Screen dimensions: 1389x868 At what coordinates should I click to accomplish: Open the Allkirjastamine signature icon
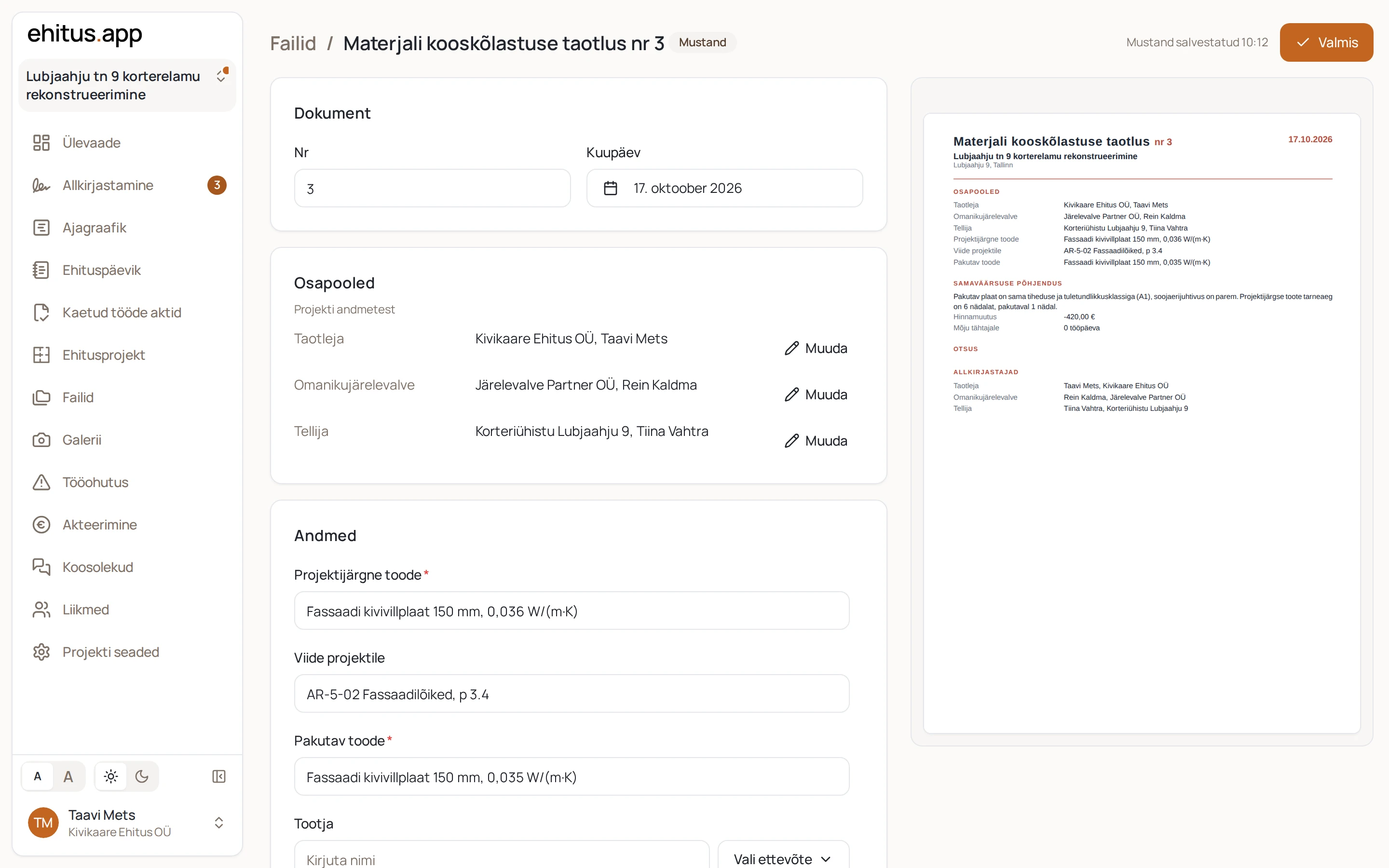pyautogui.click(x=41, y=185)
